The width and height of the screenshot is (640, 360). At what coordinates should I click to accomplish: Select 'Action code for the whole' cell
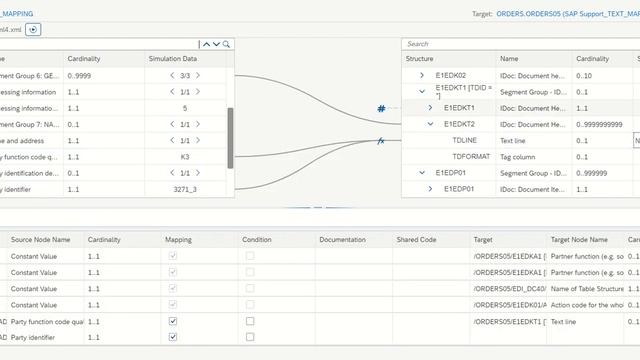585,305
